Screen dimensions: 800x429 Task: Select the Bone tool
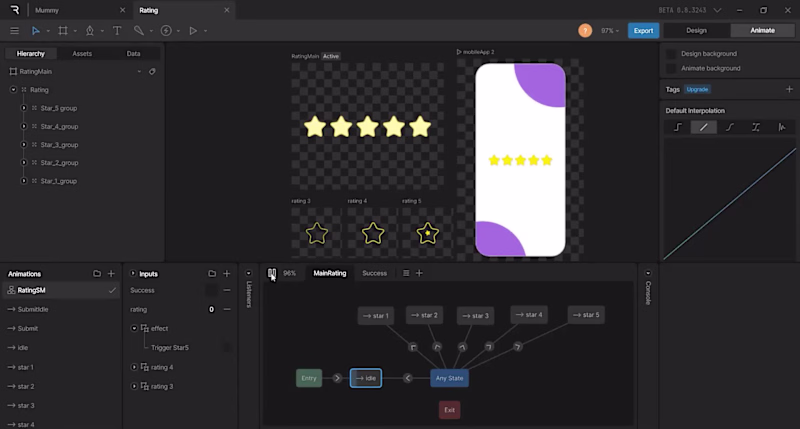pos(138,31)
